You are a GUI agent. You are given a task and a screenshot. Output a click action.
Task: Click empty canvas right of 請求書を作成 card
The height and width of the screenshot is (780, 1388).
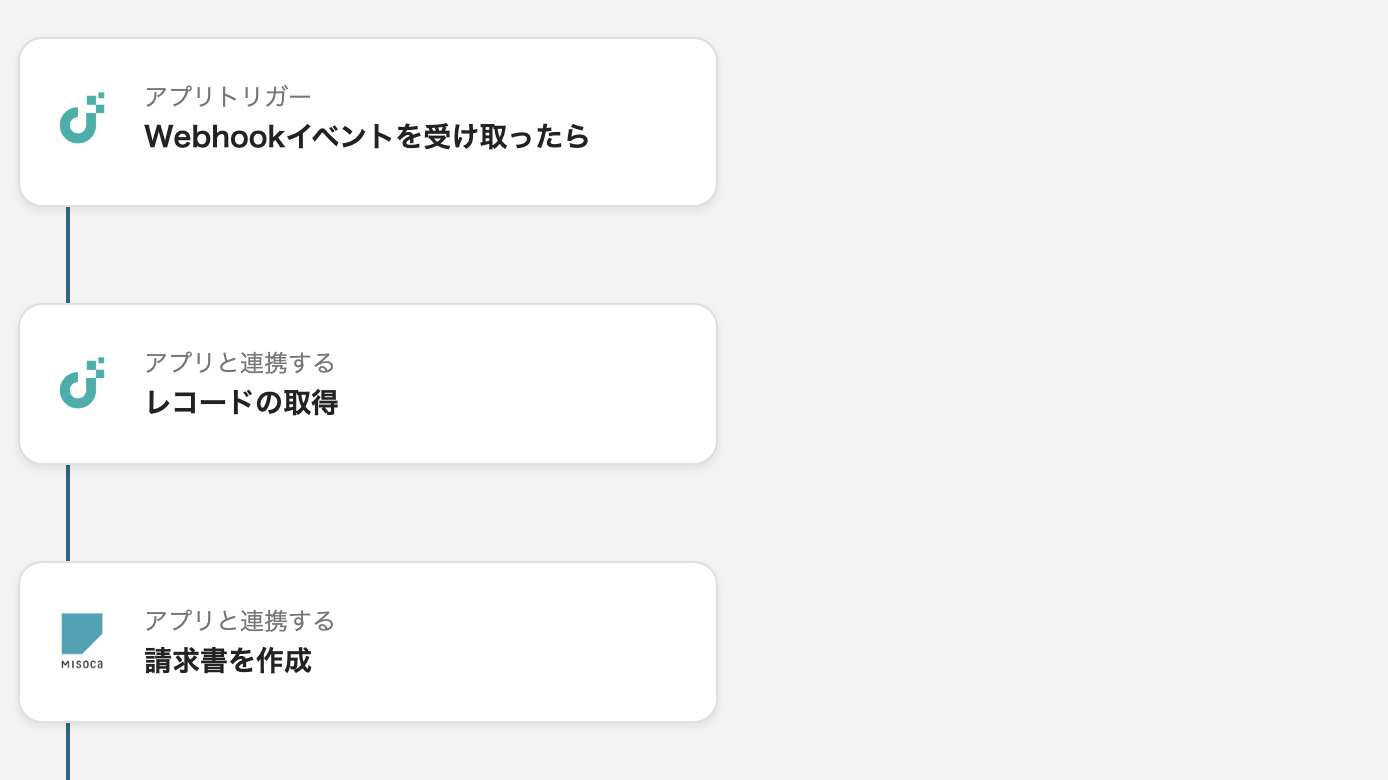1000,642
